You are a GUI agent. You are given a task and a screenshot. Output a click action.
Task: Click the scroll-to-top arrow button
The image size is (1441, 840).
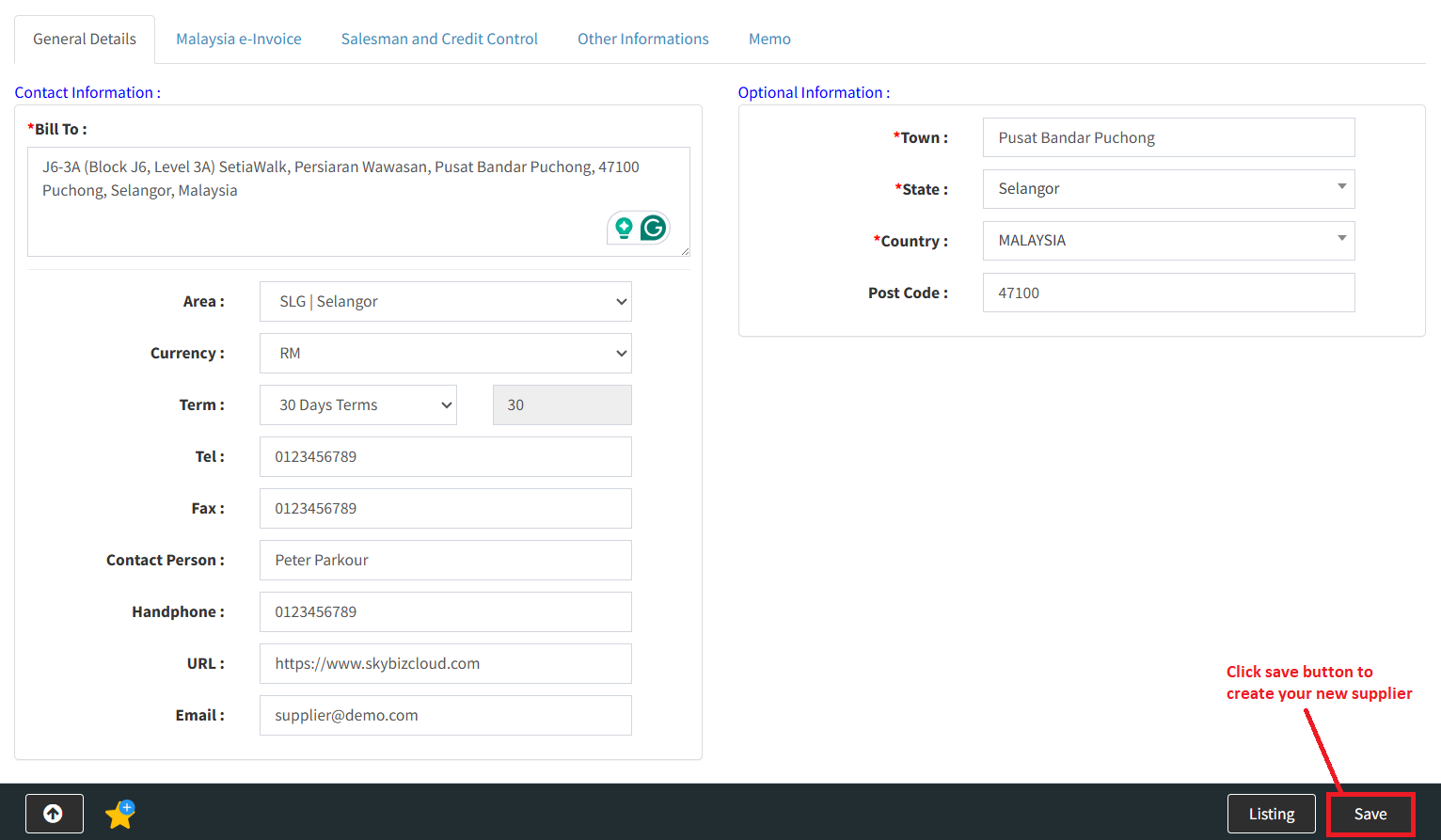tap(54, 814)
